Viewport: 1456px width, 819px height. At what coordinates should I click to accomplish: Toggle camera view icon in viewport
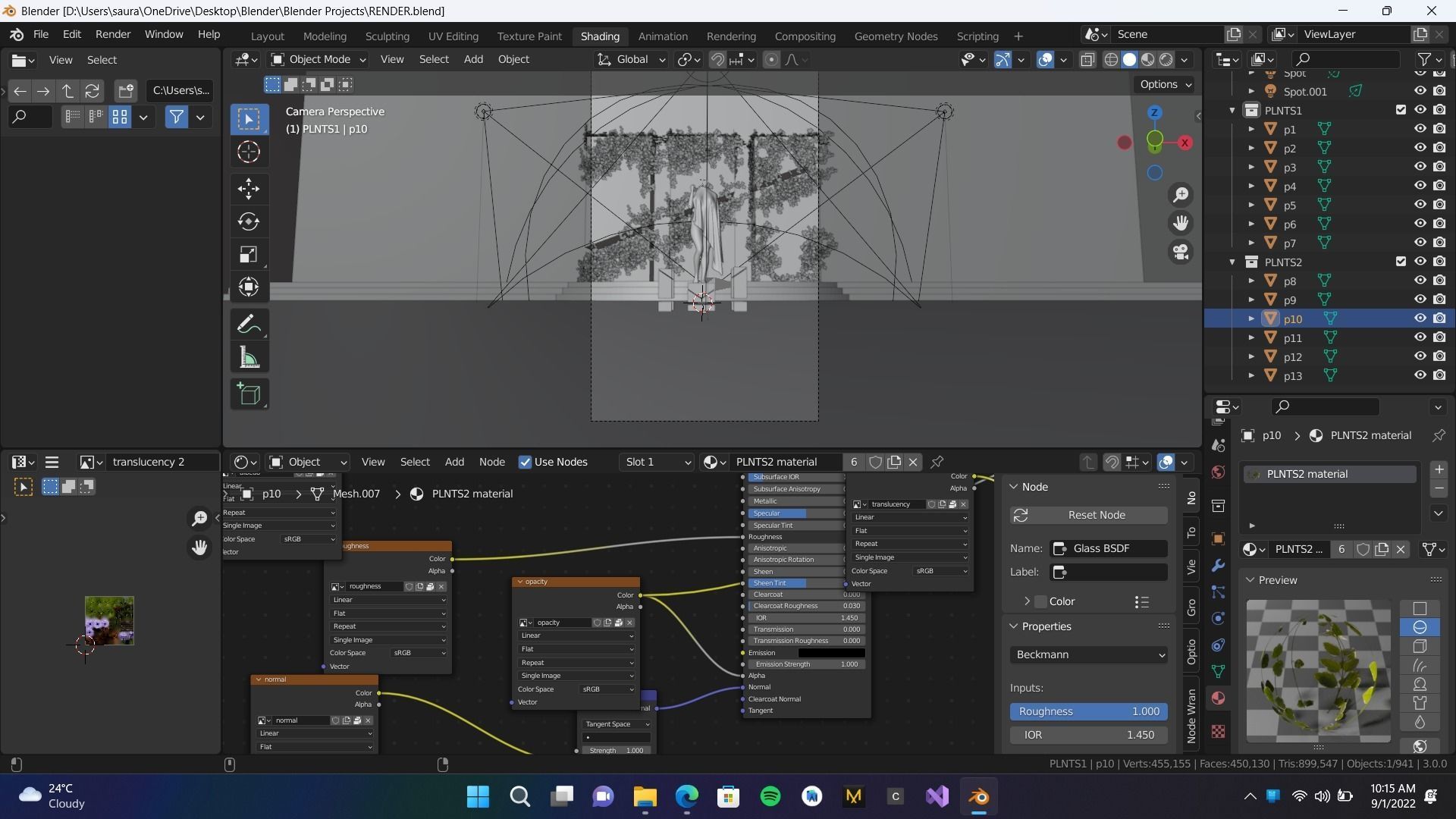coord(1181,253)
